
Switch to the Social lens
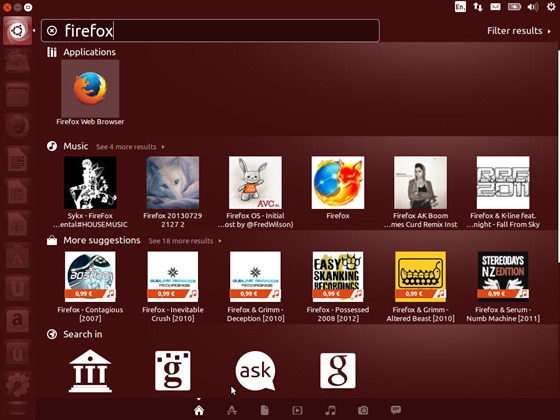(x=396, y=410)
